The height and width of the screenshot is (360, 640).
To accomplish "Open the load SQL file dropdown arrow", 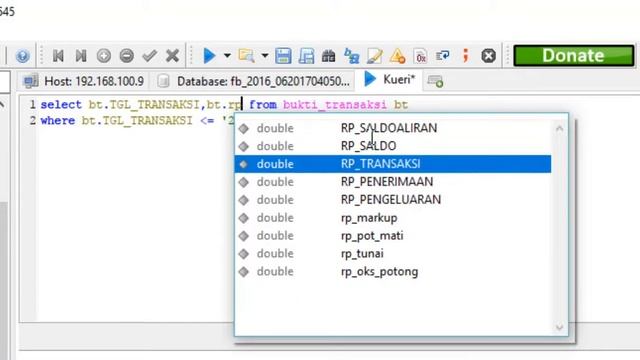I will tap(265, 56).
